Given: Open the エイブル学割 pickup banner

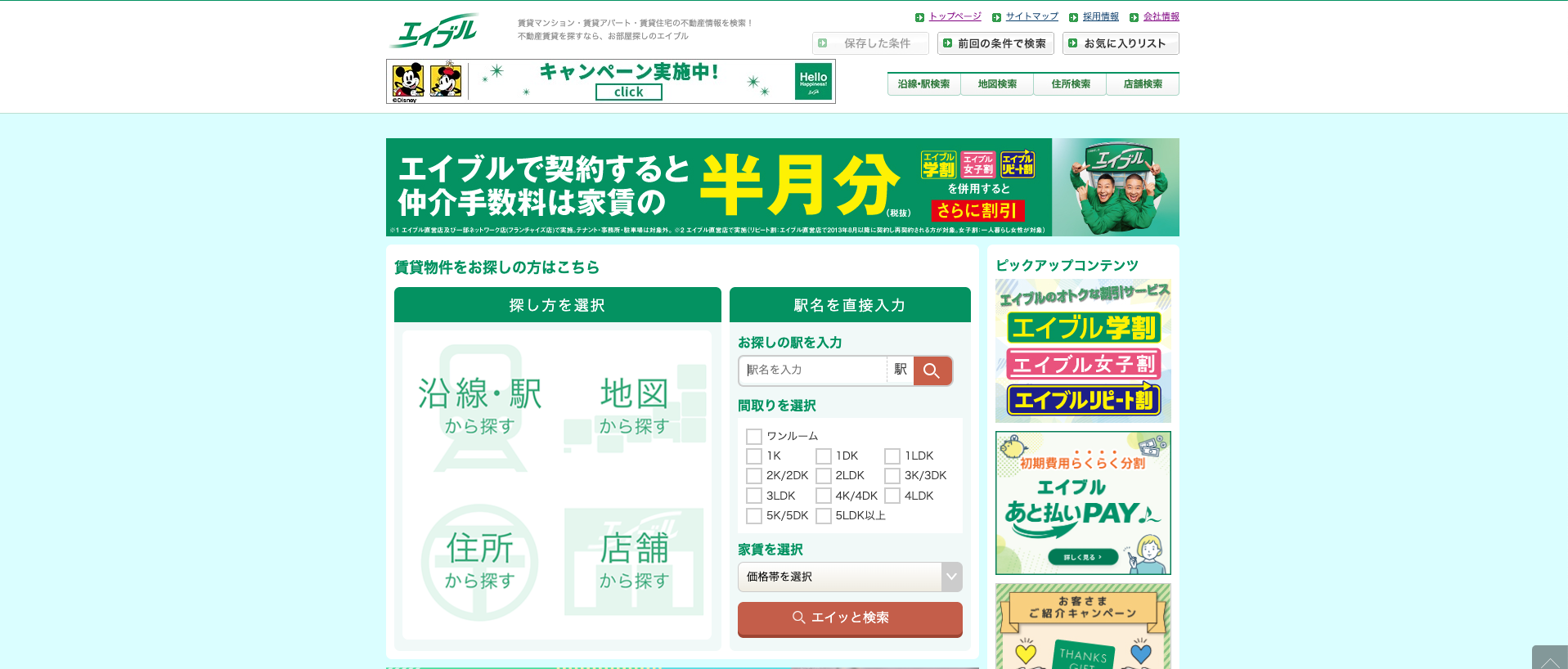Looking at the screenshot, I should click(x=1084, y=328).
